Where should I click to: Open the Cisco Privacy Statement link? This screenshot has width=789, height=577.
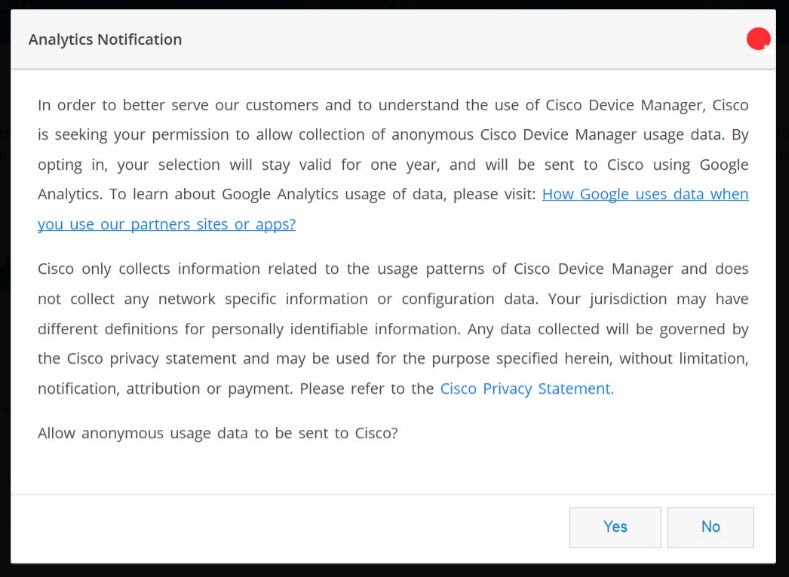pyautogui.click(x=527, y=388)
